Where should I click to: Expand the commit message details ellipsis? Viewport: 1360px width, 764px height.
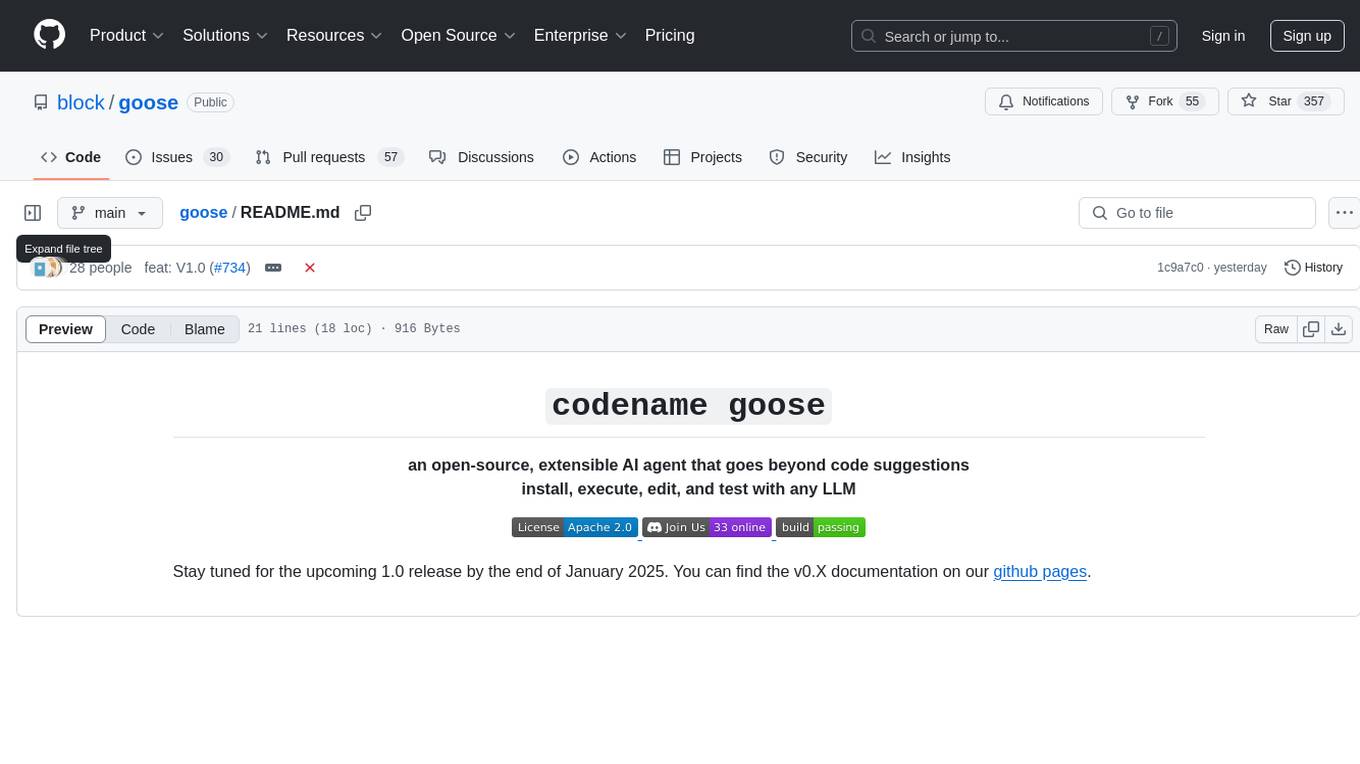273,268
